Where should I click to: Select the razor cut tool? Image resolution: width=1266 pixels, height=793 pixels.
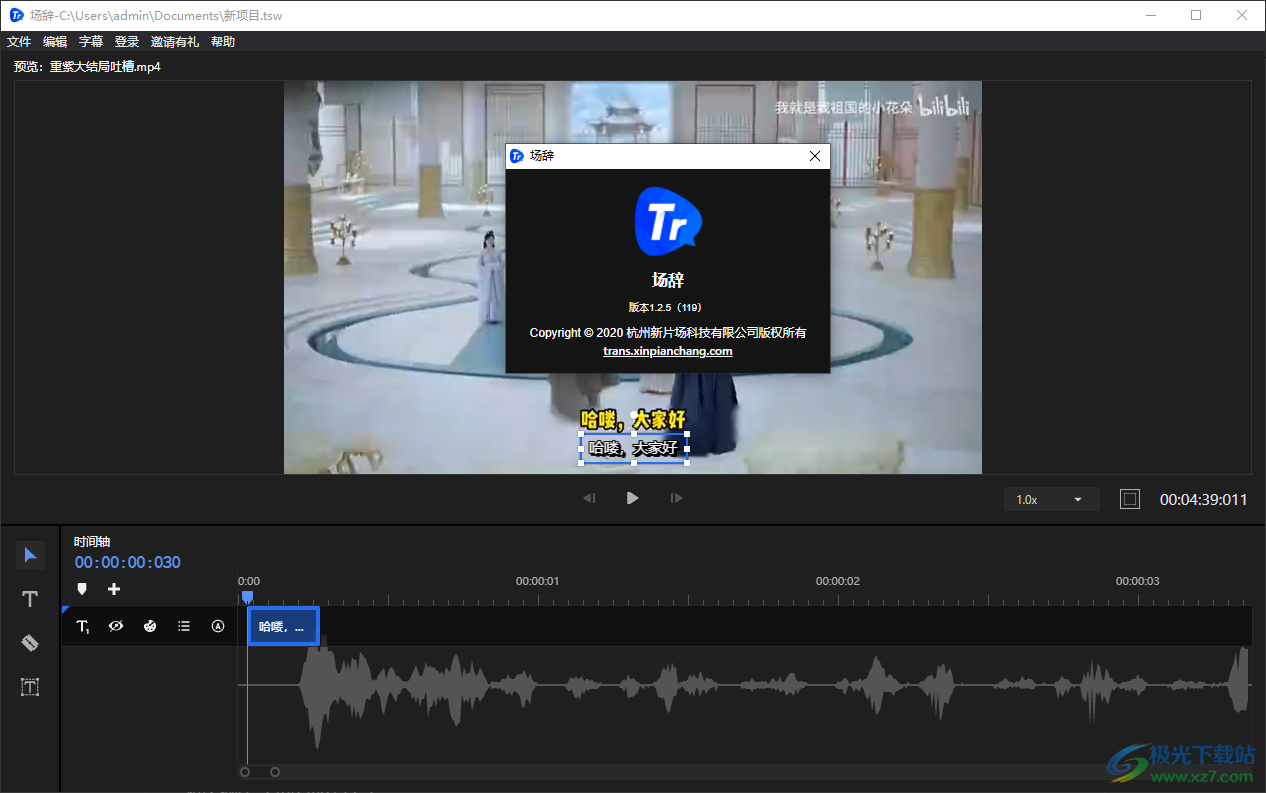[30, 643]
